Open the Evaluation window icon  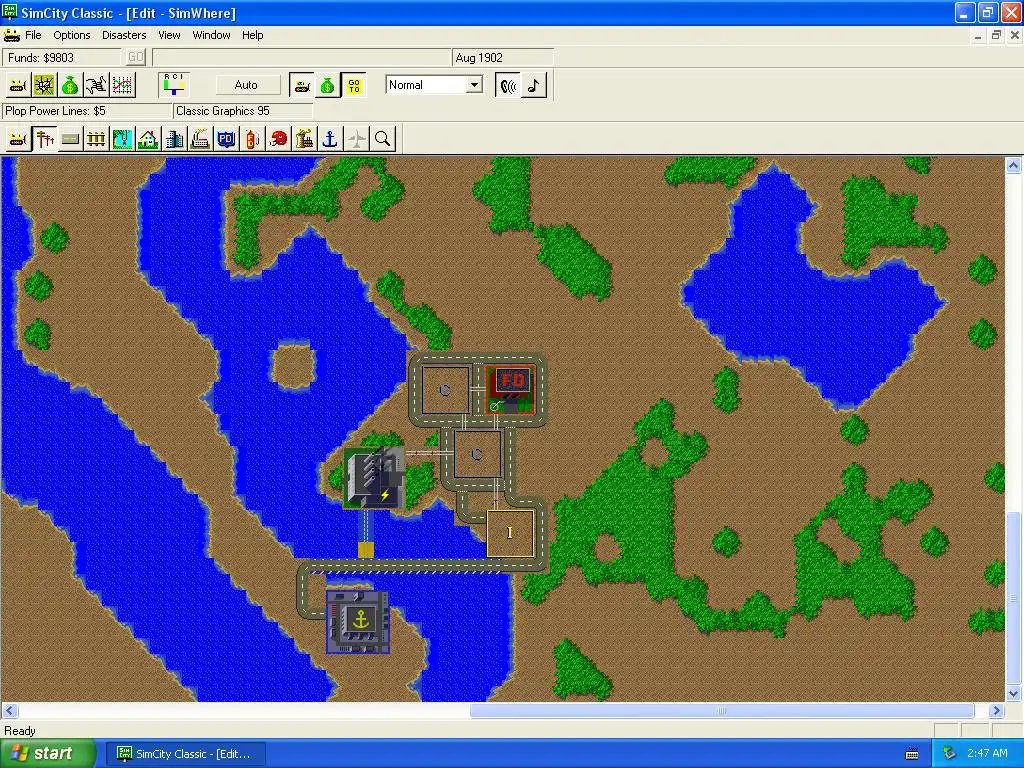coord(96,86)
